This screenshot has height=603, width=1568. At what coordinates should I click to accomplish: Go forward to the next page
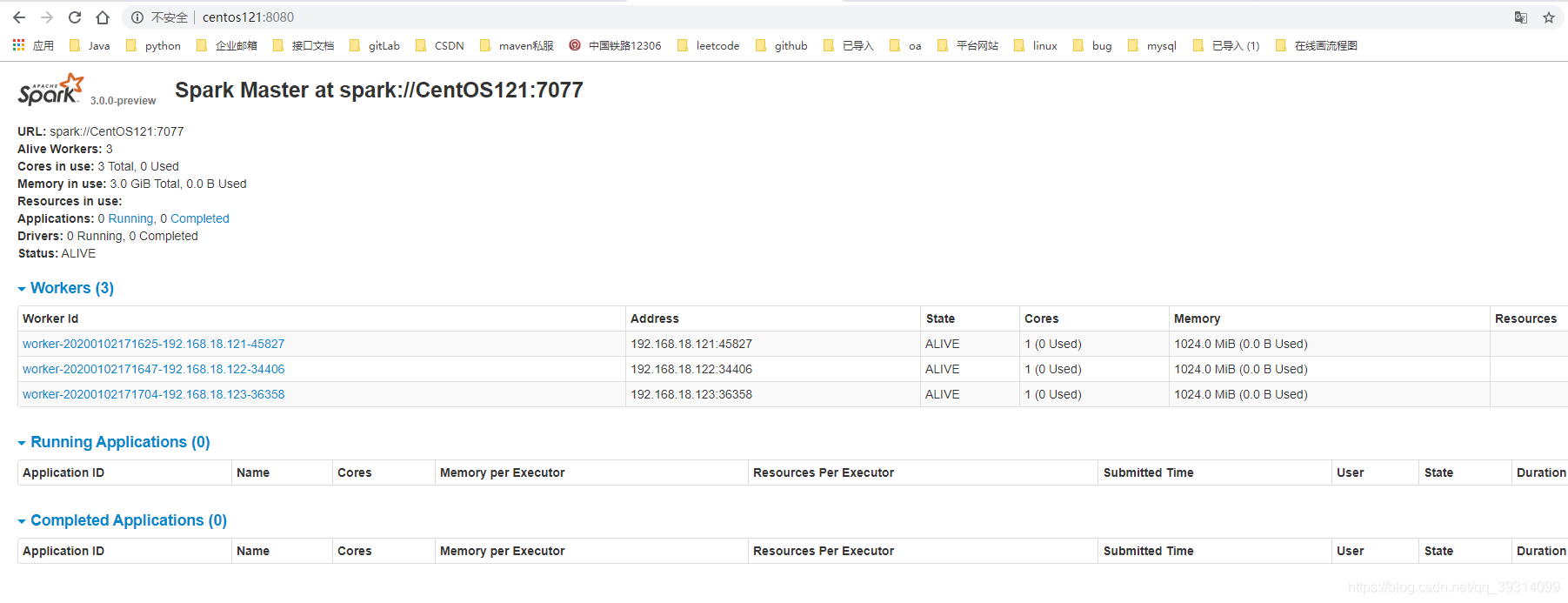click(x=47, y=17)
